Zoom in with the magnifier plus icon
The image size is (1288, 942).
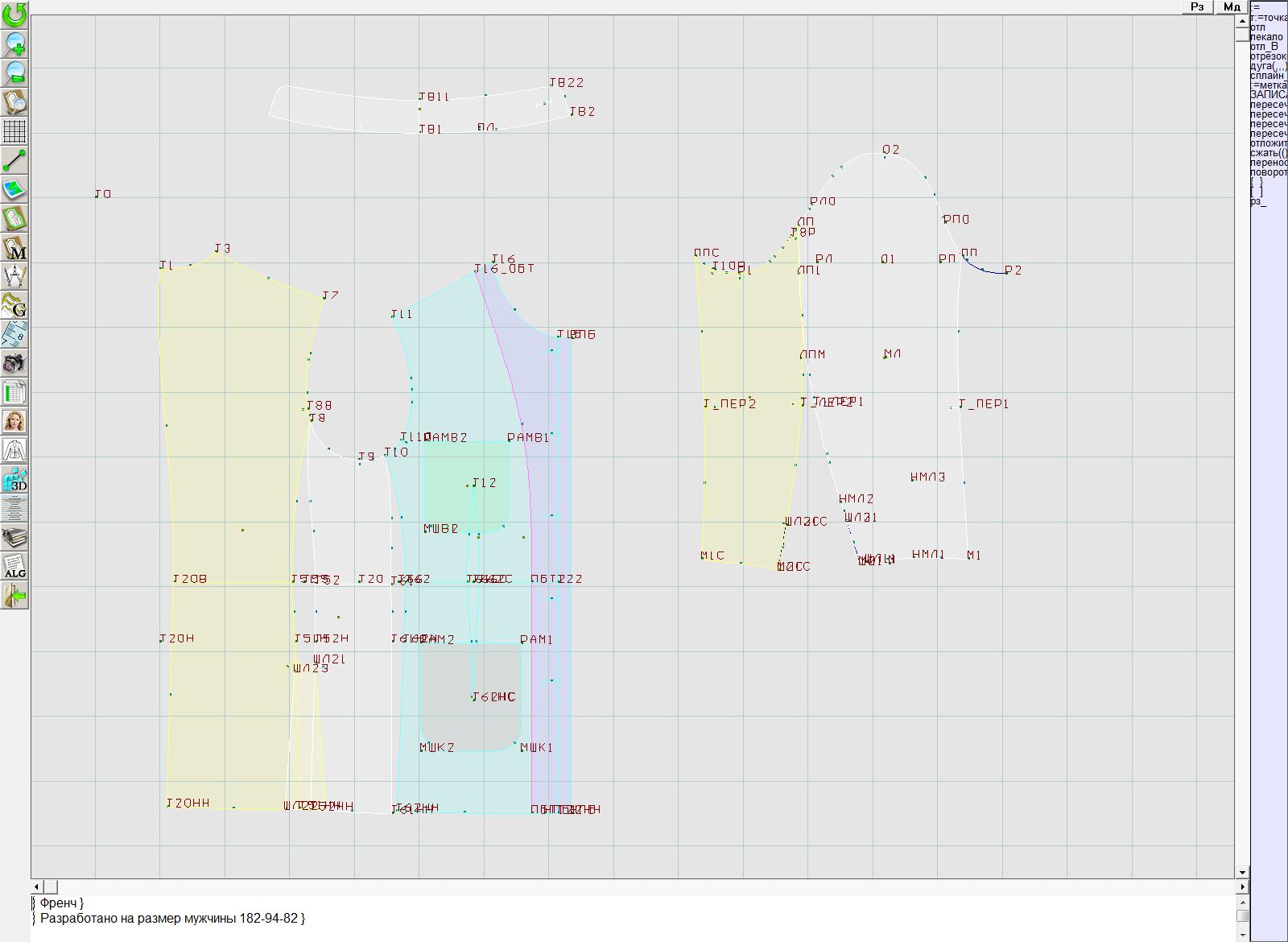14,43
